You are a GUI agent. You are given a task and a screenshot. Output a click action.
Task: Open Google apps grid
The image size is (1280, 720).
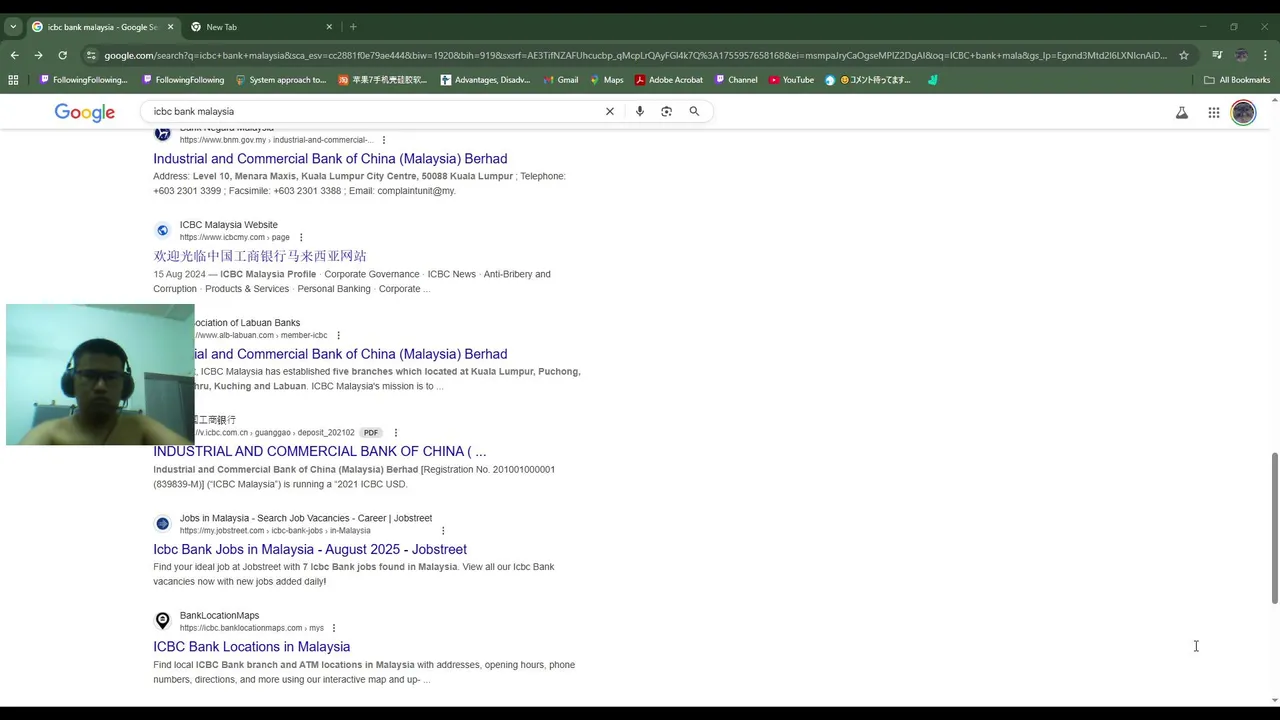[x=1214, y=113]
